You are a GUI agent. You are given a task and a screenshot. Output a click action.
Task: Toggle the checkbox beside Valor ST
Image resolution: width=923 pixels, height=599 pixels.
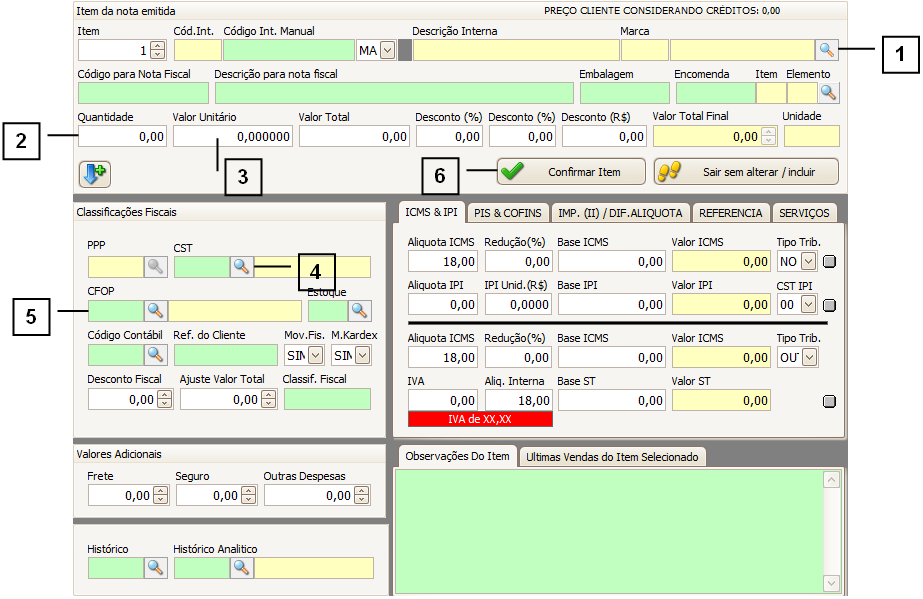(829, 401)
